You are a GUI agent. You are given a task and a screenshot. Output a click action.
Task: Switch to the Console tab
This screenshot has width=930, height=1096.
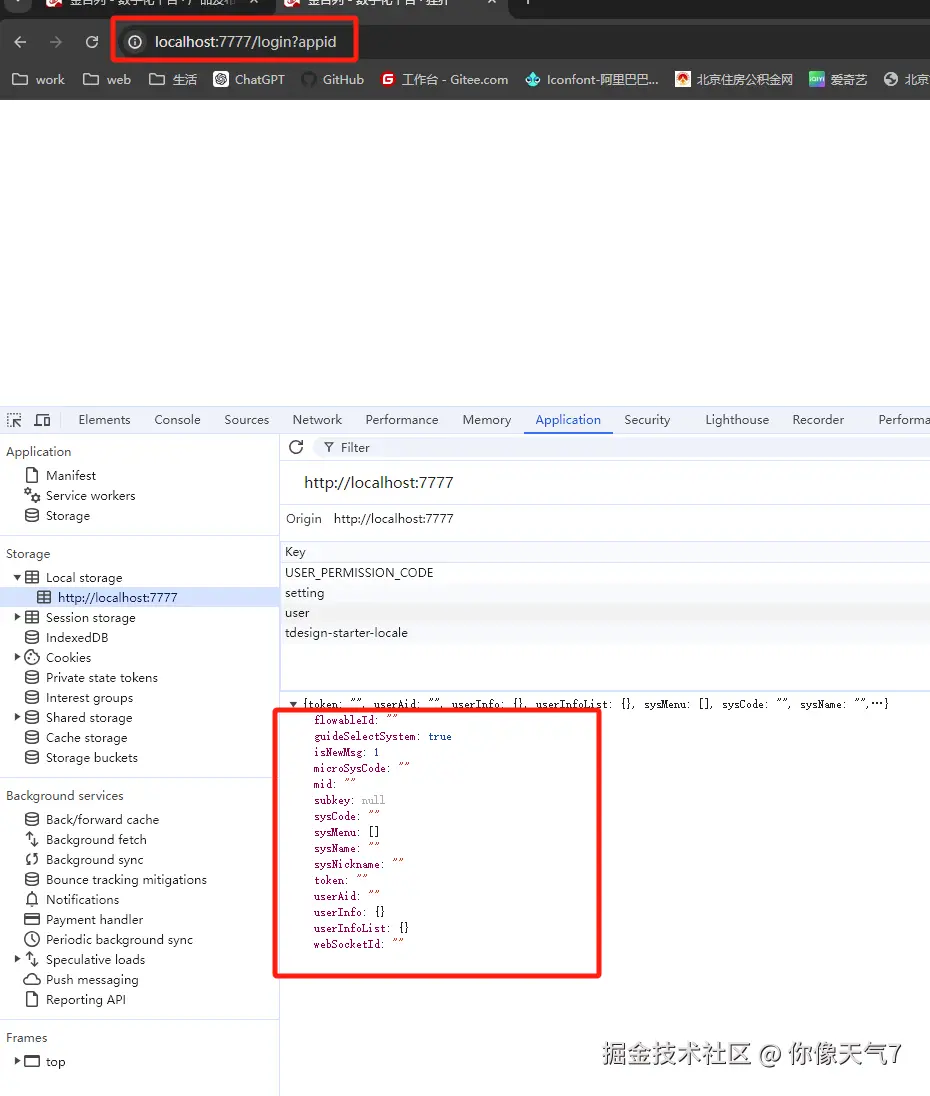pos(177,420)
